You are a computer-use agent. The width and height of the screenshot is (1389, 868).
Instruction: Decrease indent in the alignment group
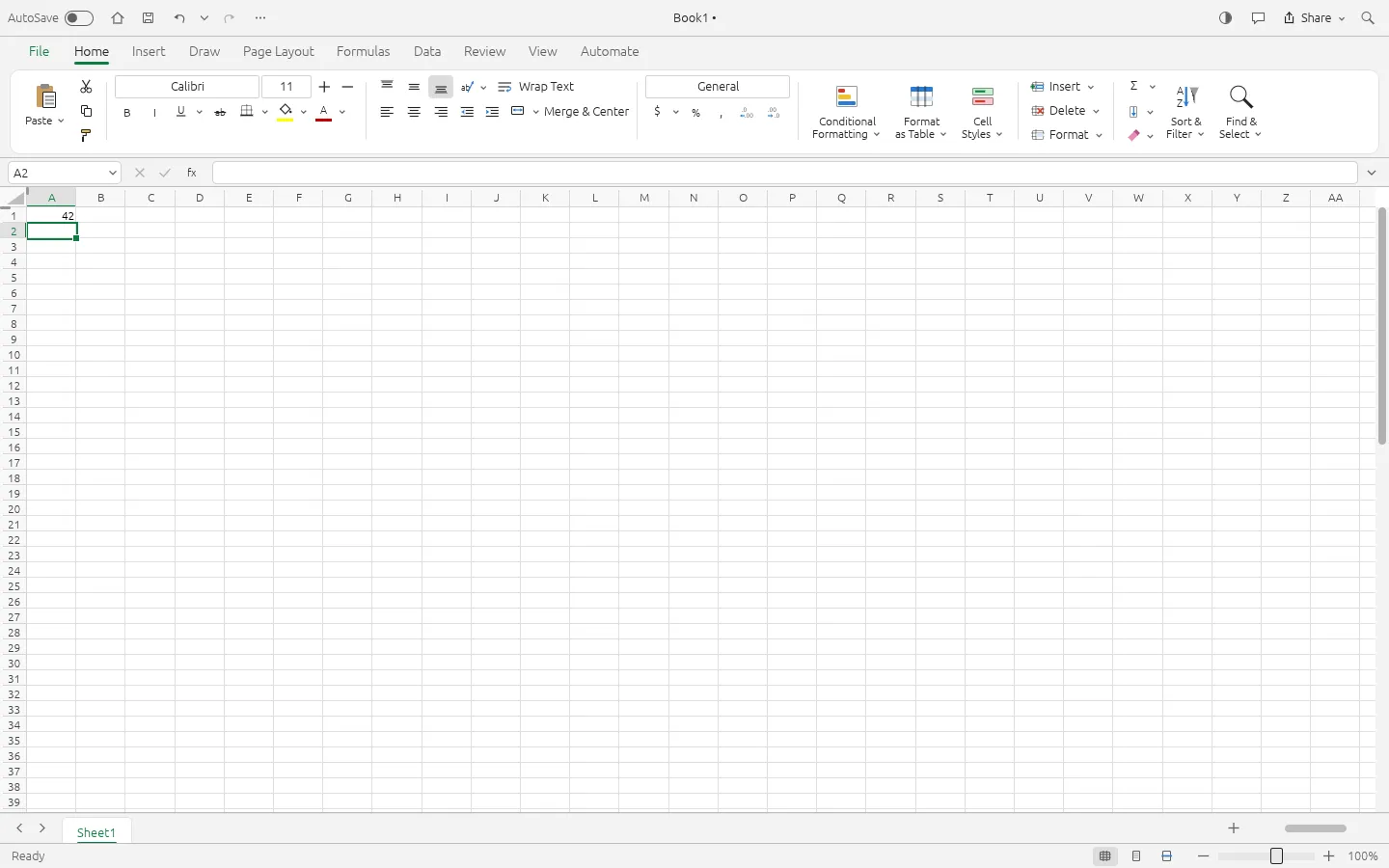point(467,112)
